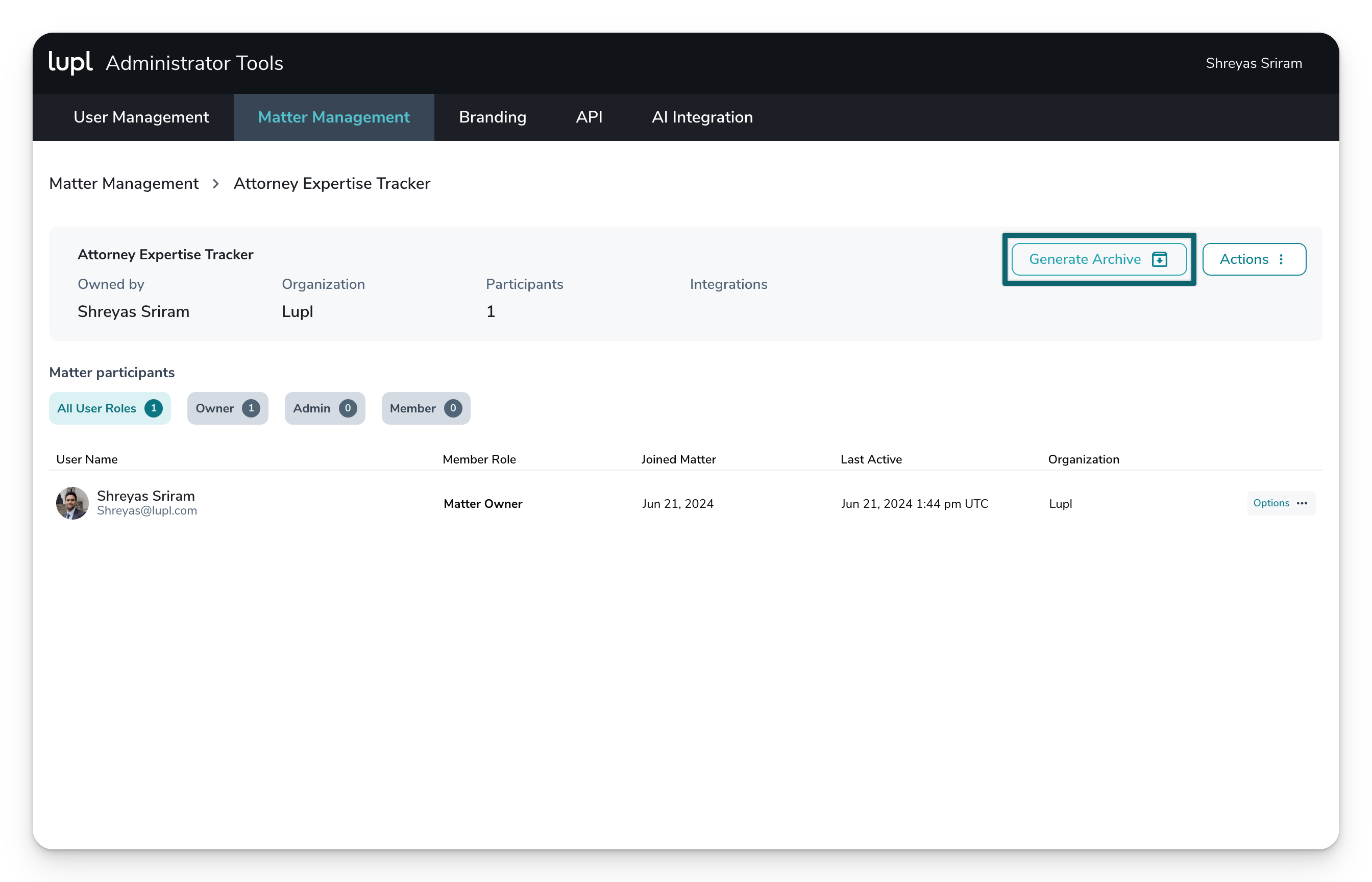Click the breadcrumb chevron separator
The height and width of the screenshot is (882, 1372).
point(216,184)
